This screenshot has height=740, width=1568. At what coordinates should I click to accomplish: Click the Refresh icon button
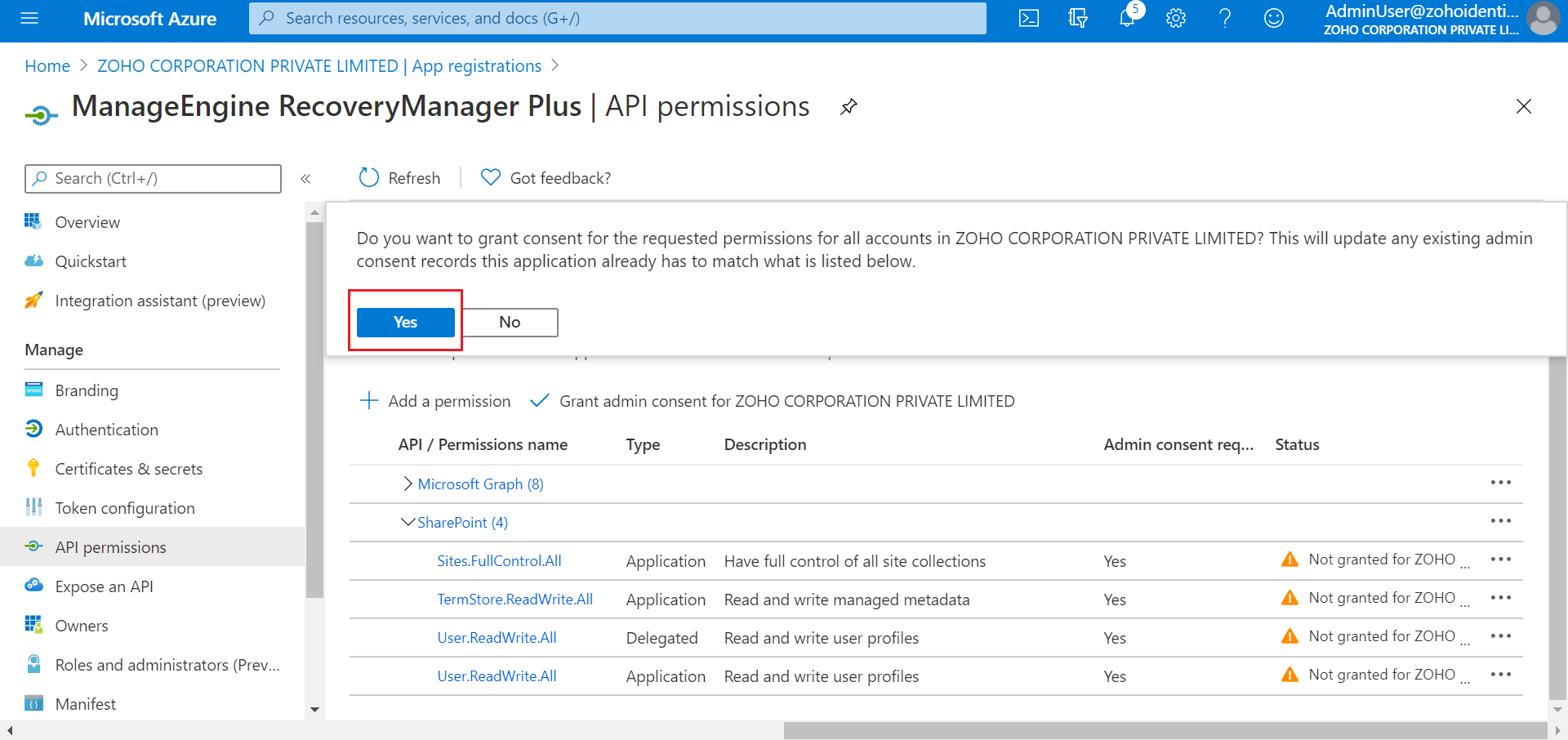369,178
